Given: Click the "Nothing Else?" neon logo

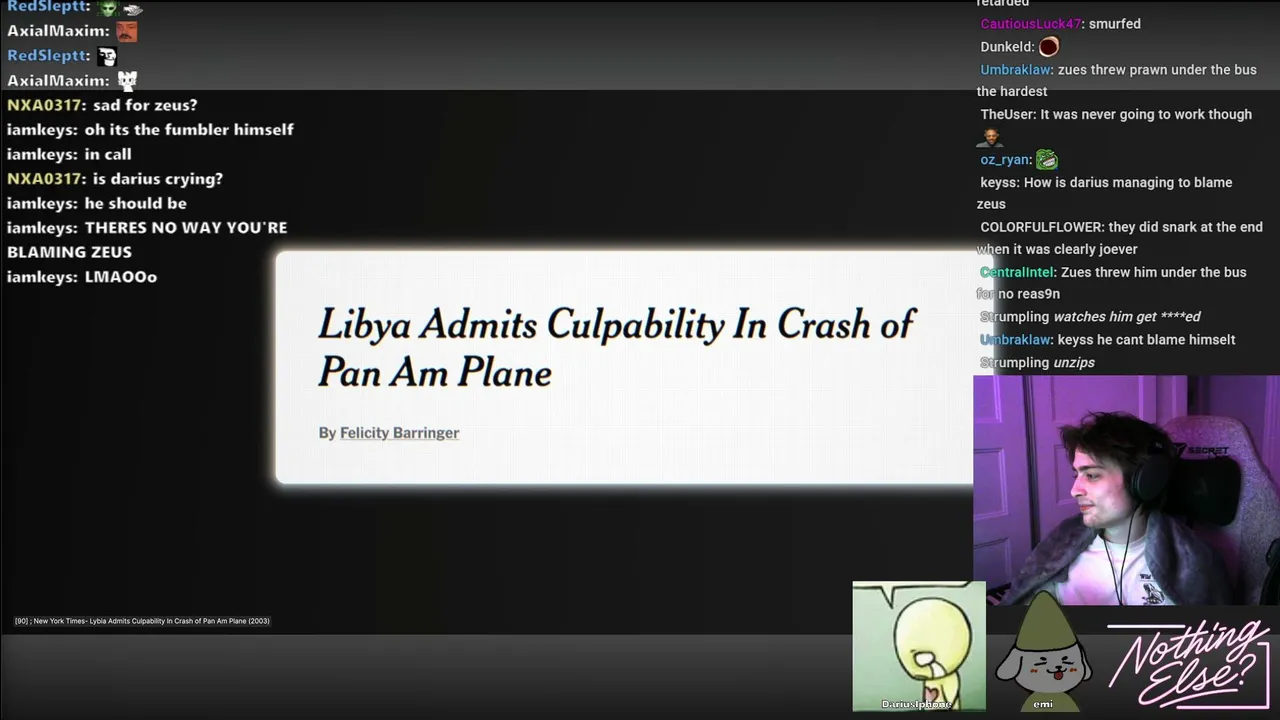Looking at the screenshot, I should 1188,664.
